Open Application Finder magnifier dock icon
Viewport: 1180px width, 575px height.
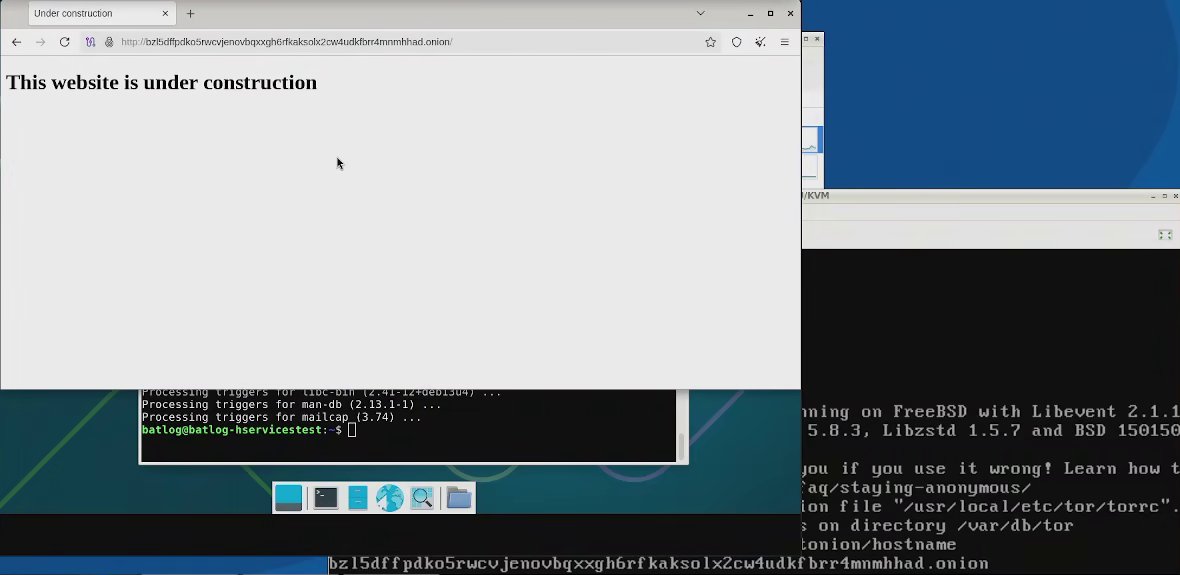pyautogui.click(x=422, y=497)
